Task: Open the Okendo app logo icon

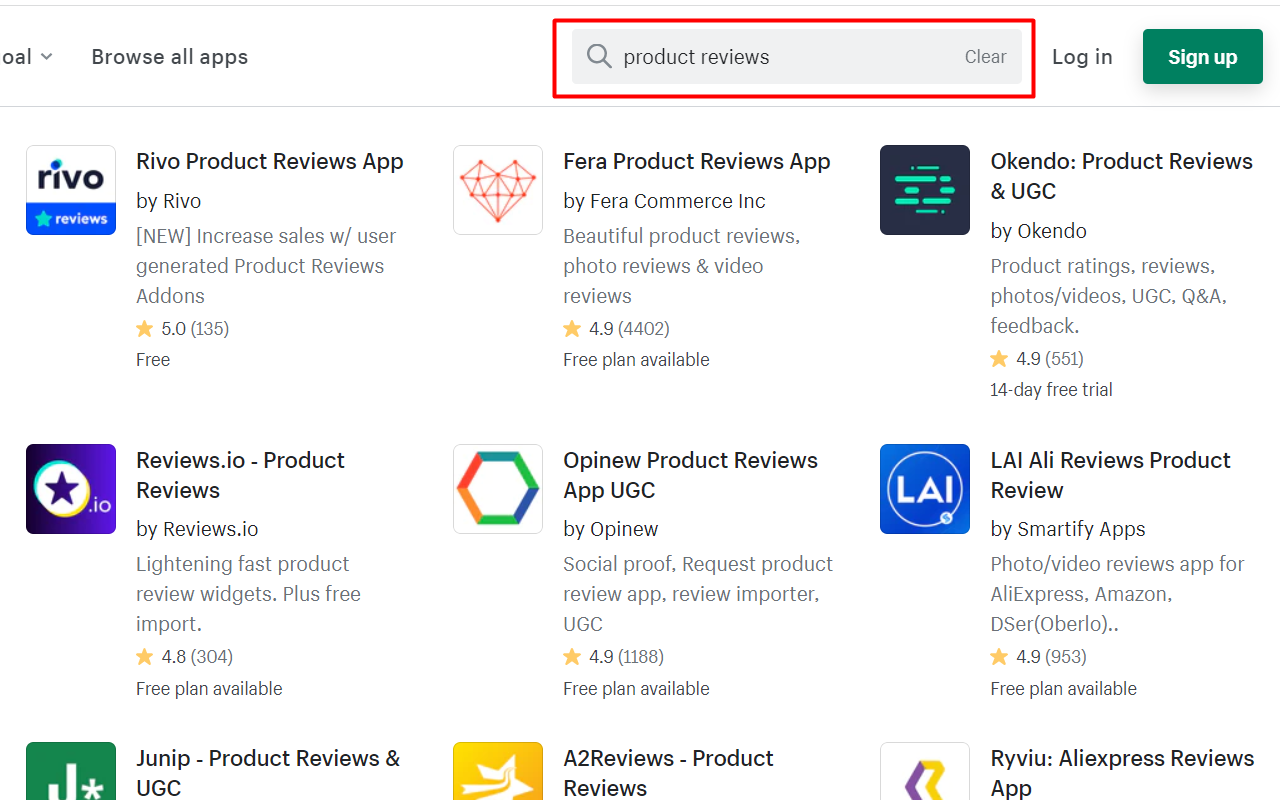Action: click(x=925, y=190)
